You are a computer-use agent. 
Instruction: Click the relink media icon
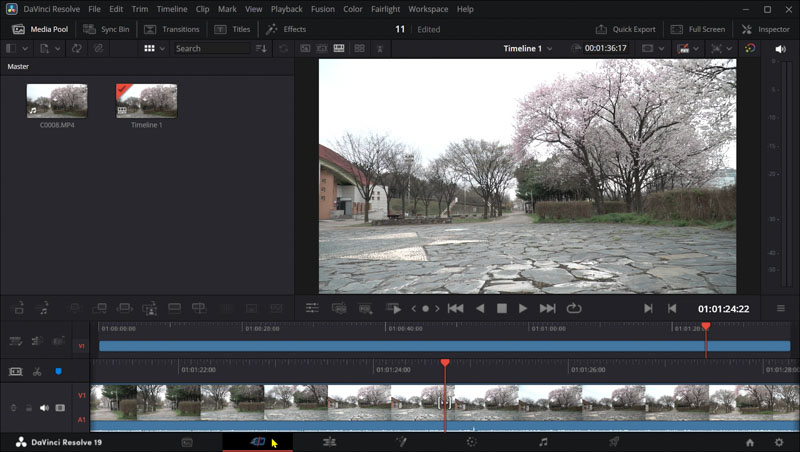pyautogui.click(x=98, y=48)
